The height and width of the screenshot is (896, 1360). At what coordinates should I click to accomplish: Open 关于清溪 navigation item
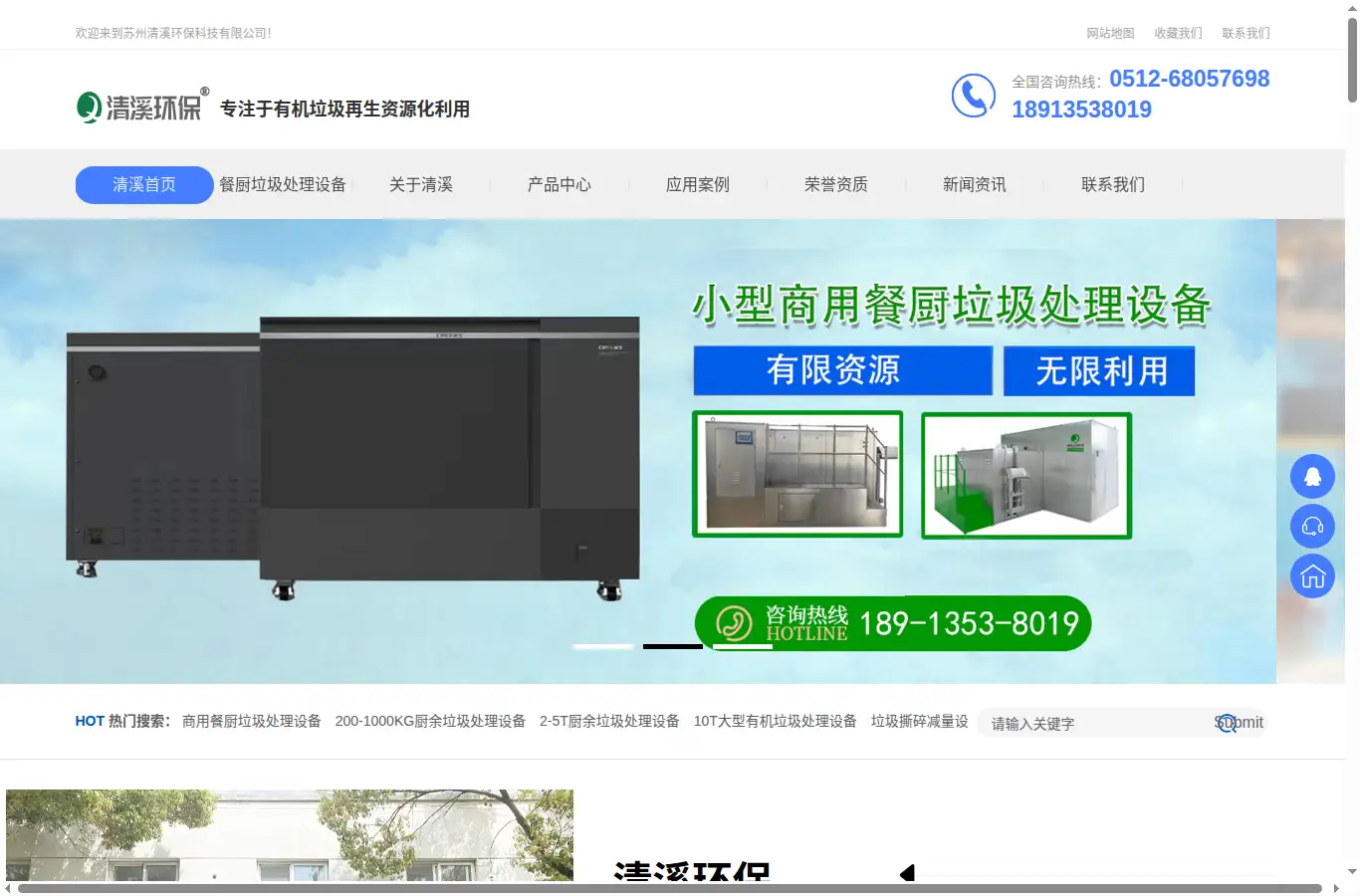pyautogui.click(x=421, y=185)
